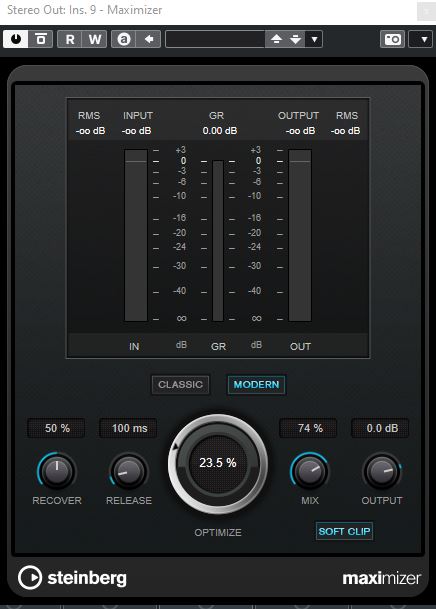Toggle the SOFT CLIP button
The width and height of the screenshot is (436, 609).
tap(344, 531)
